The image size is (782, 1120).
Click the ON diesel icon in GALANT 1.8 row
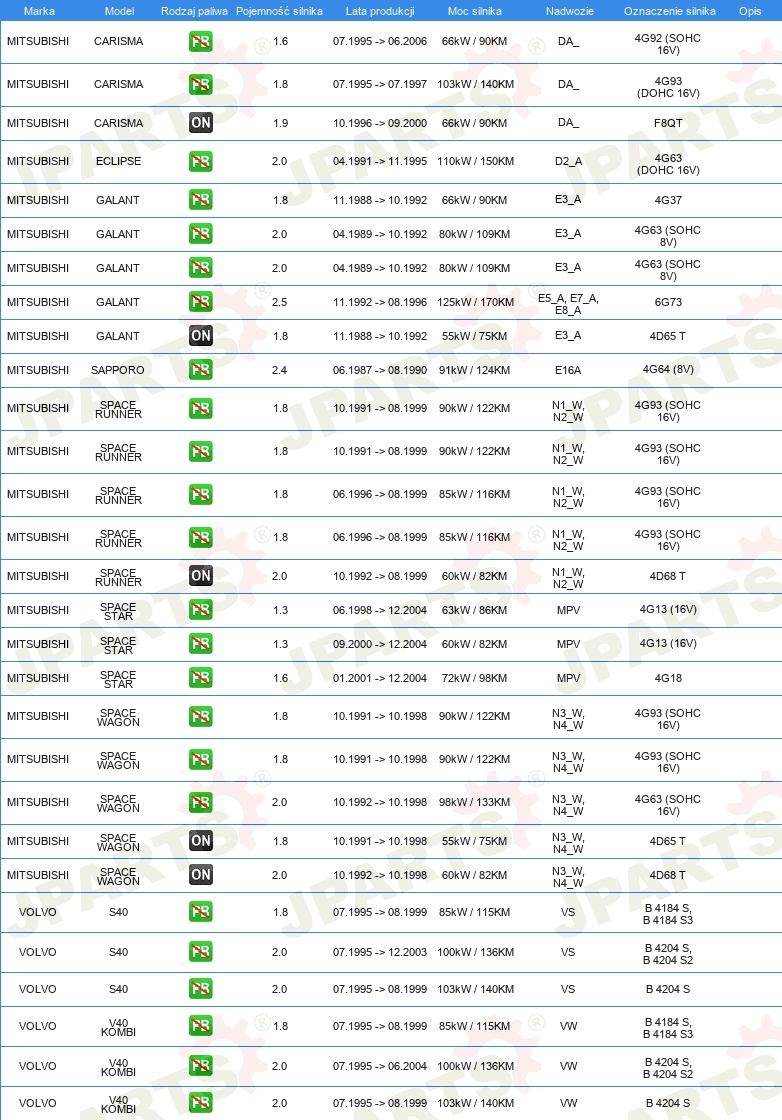(x=201, y=336)
